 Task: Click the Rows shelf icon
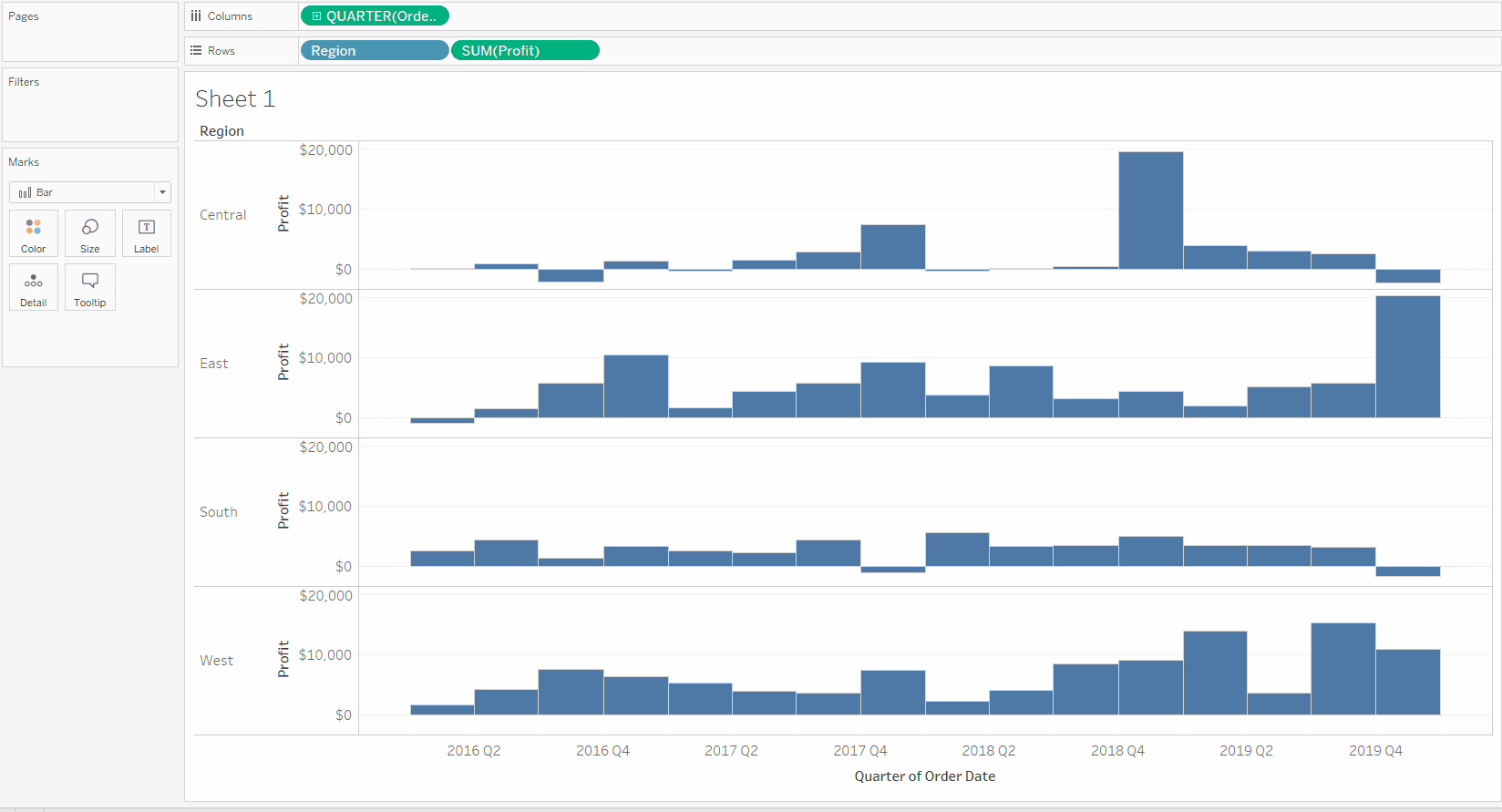tap(196, 51)
